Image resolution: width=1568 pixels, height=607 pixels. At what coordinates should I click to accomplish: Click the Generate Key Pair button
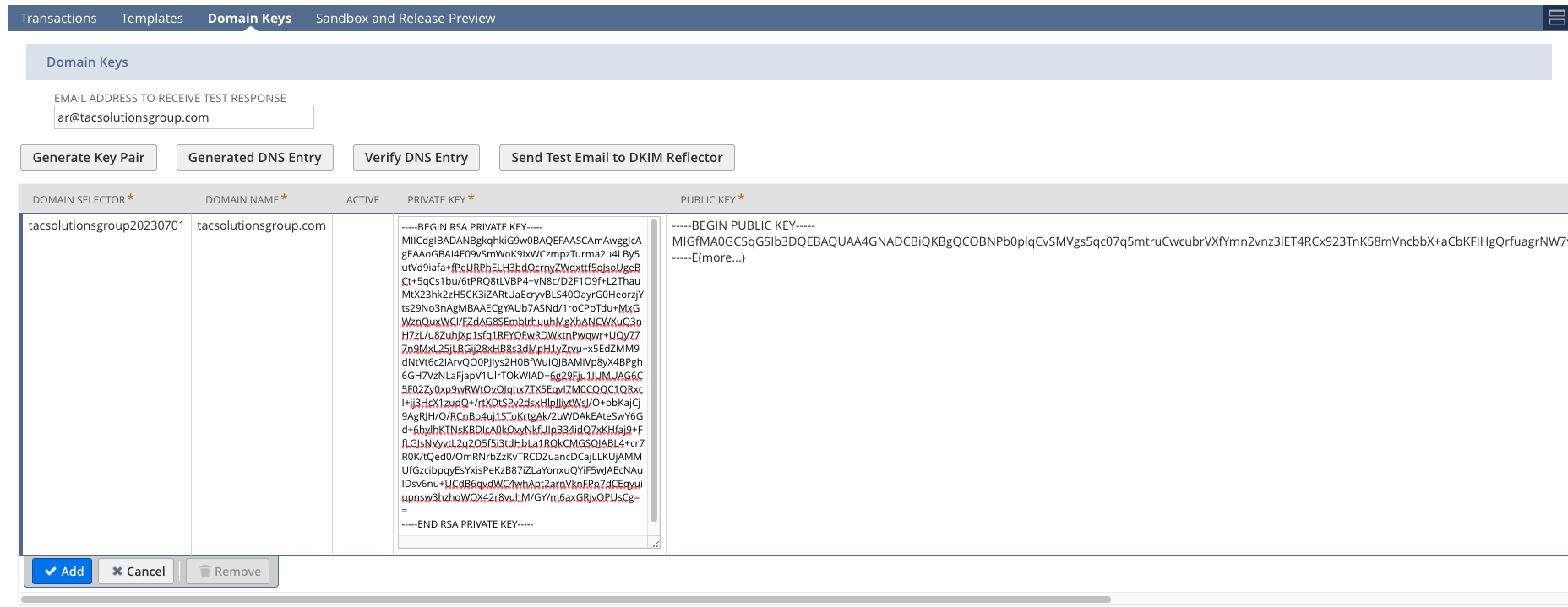tap(89, 158)
